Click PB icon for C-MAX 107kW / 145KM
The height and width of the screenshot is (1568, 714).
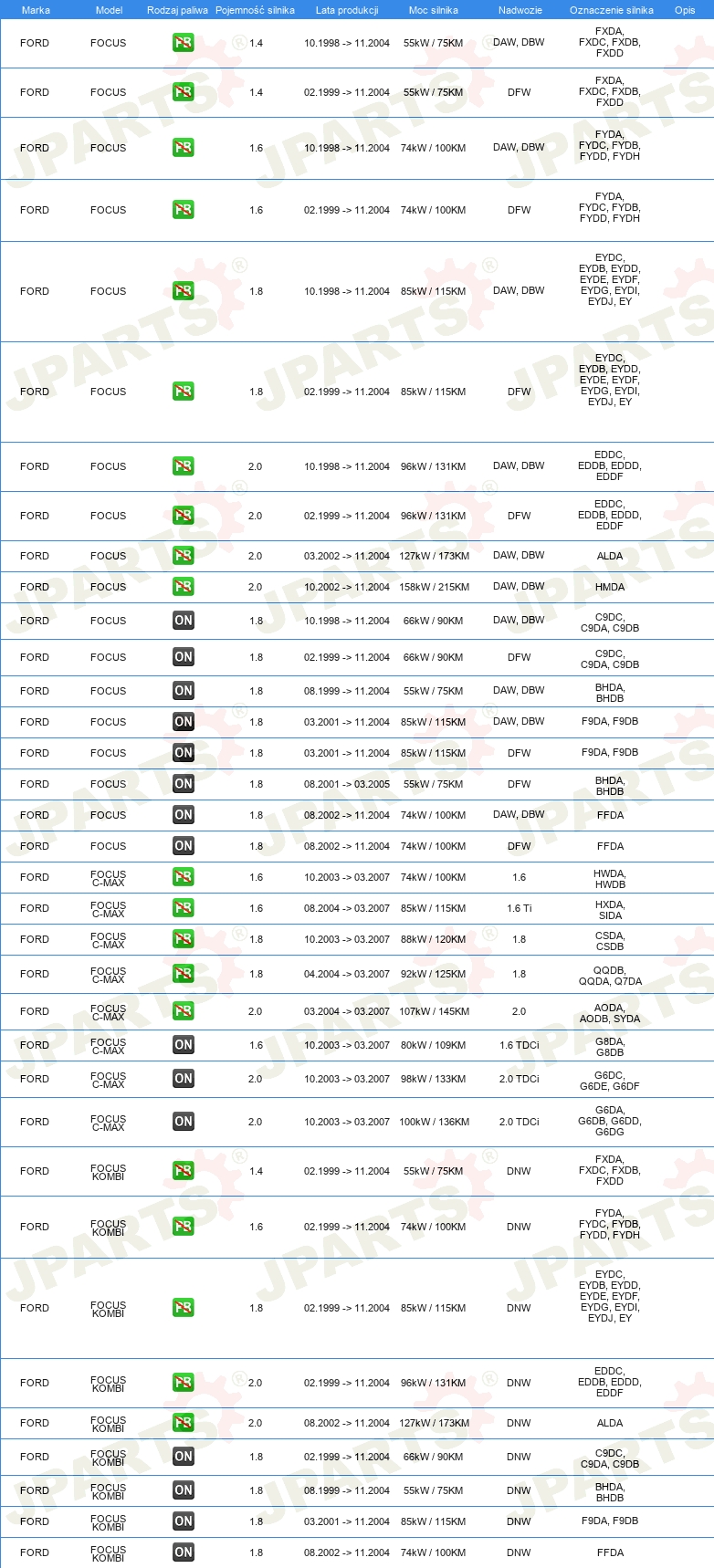click(184, 1011)
